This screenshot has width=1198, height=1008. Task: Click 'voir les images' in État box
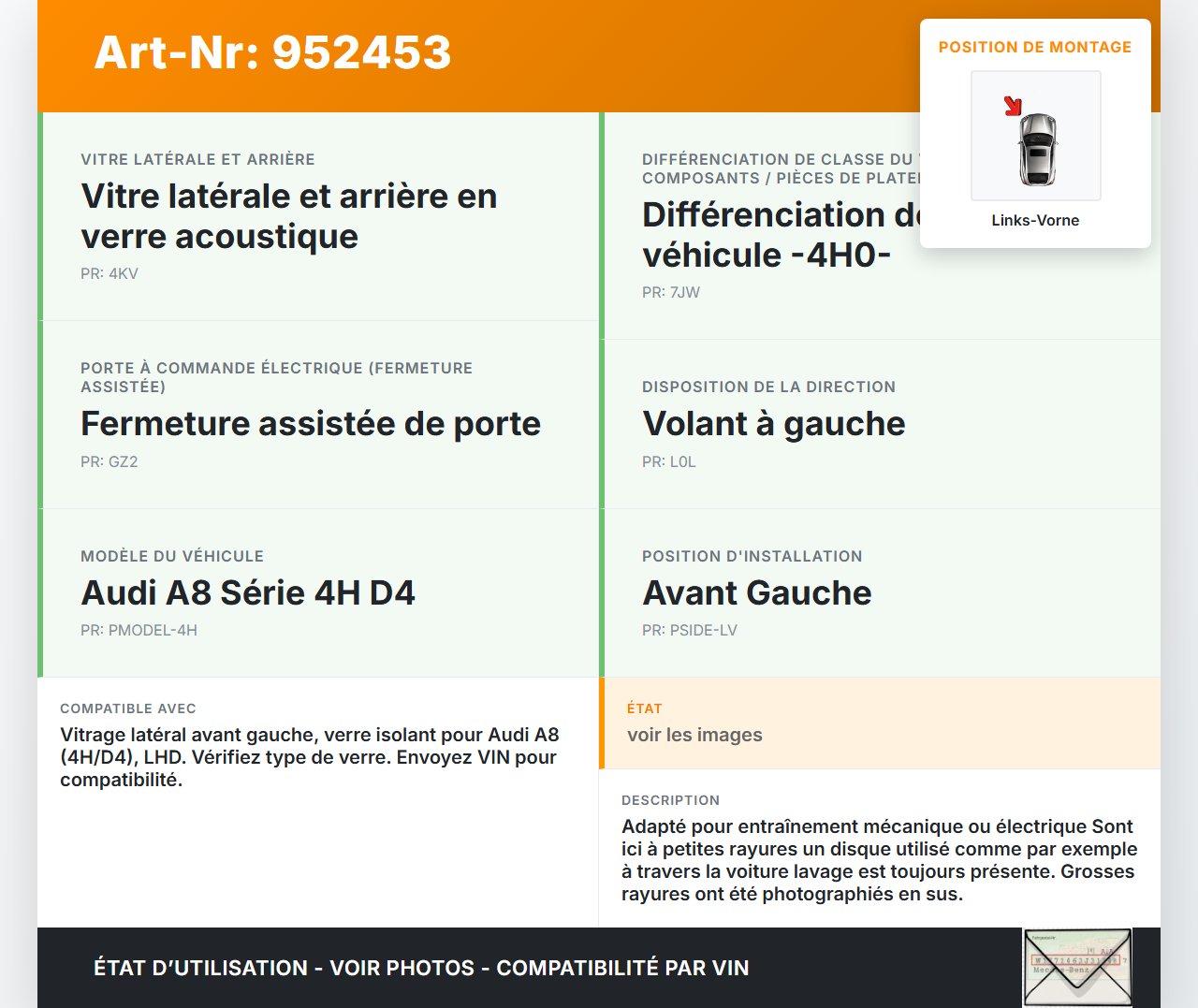tap(694, 735)
